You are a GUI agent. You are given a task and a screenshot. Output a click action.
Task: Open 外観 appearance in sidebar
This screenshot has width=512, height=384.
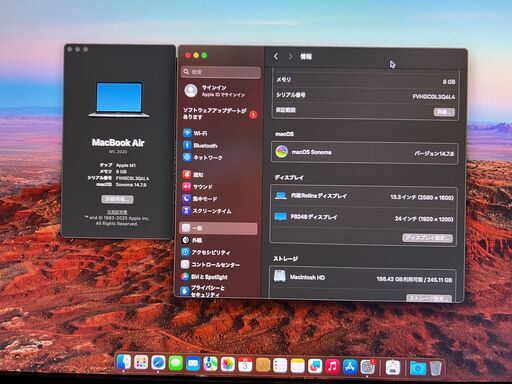point(218,240)
